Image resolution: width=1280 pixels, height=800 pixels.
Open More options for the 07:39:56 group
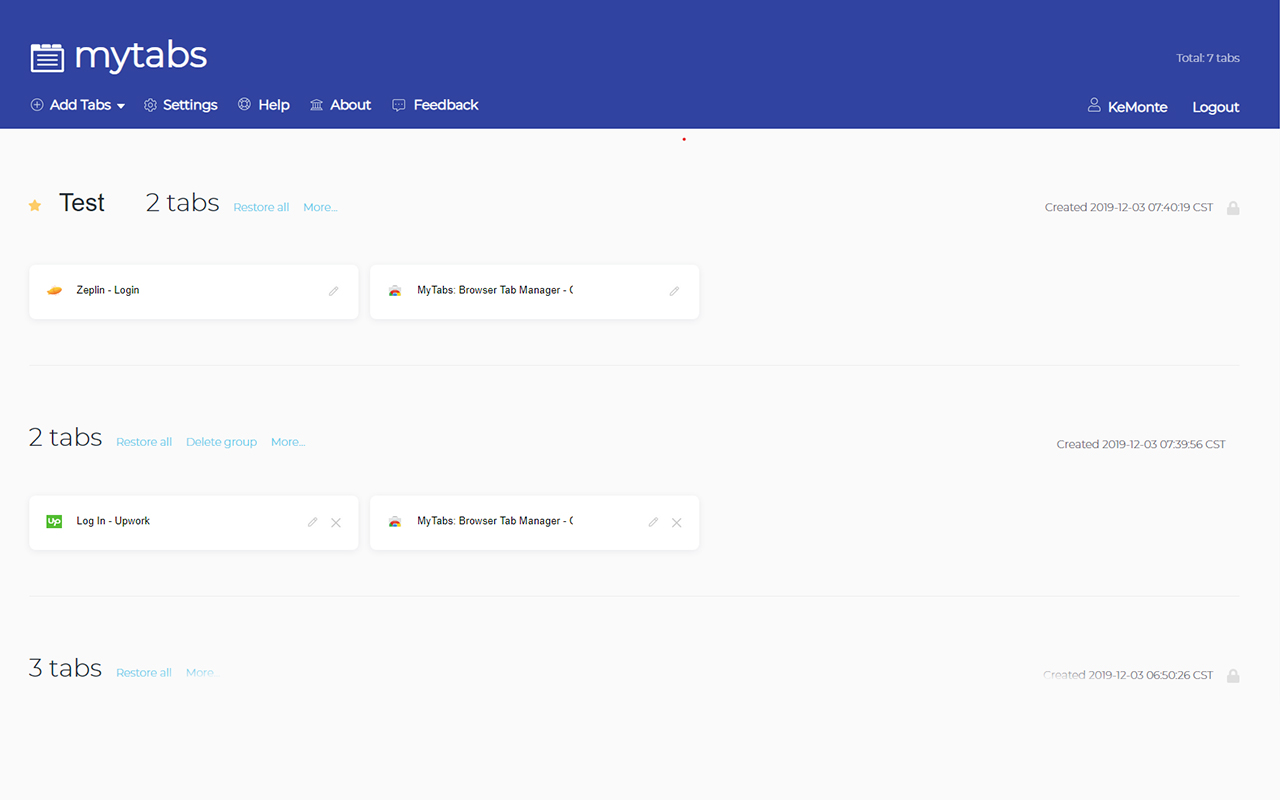pyautogui.click(x=288, y=442)
